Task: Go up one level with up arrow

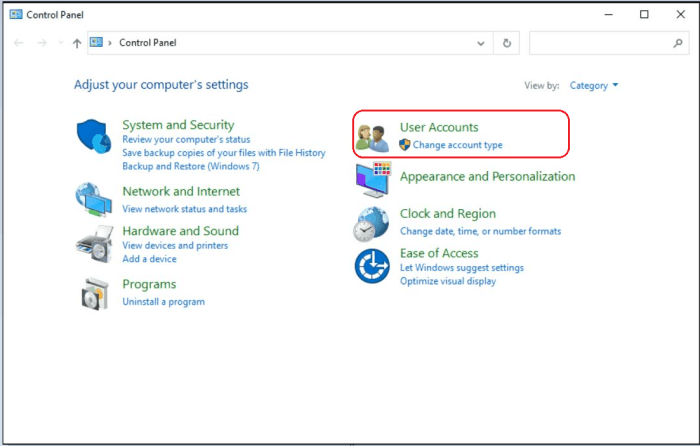Action: 77,43
